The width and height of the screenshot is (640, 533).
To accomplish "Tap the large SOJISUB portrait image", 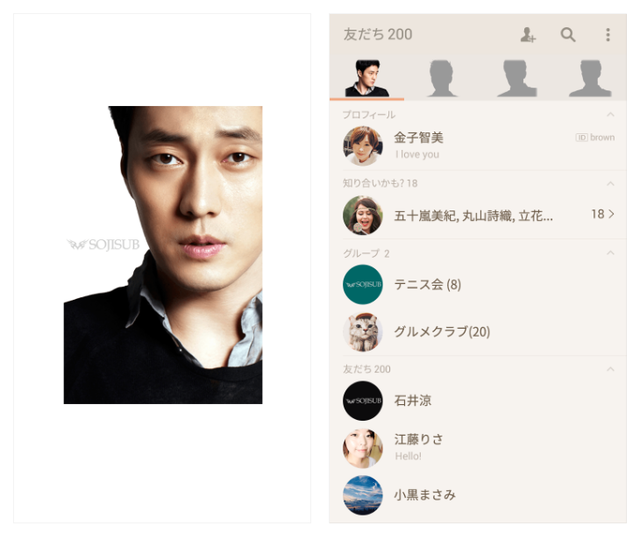I will [163, 255].
